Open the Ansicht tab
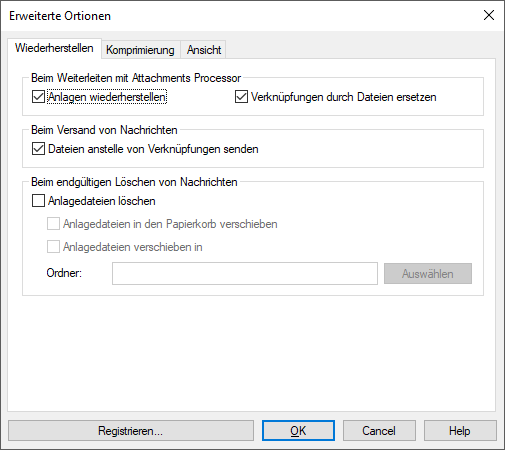The height and width of the screenshot is (450, 505). pos(204,50)
